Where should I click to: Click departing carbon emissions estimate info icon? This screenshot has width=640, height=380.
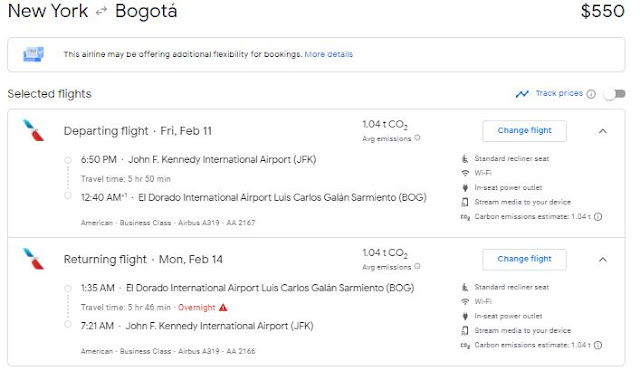[598, 217]
